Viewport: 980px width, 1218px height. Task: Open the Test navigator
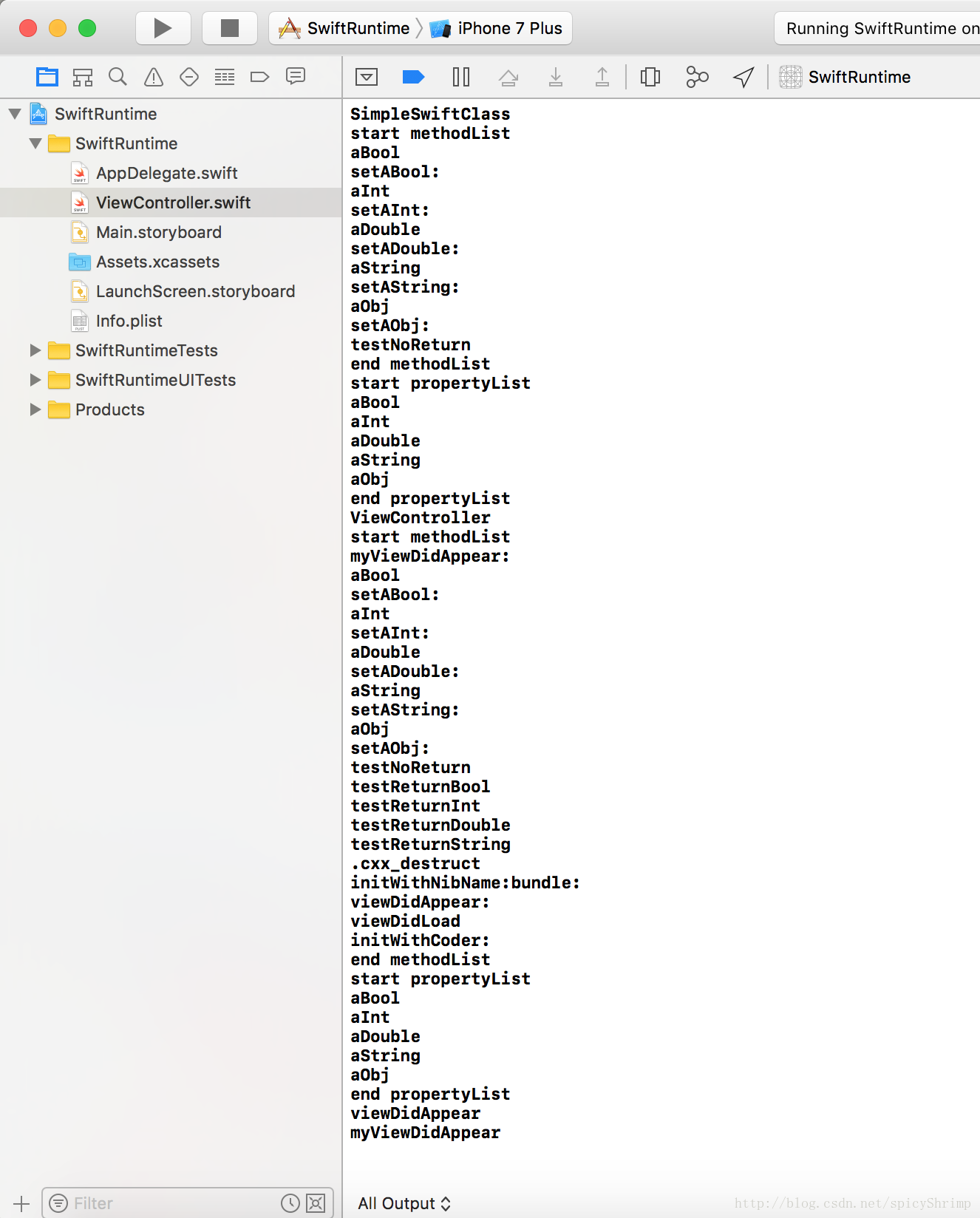pyautogui.click(x=189, y=77)
